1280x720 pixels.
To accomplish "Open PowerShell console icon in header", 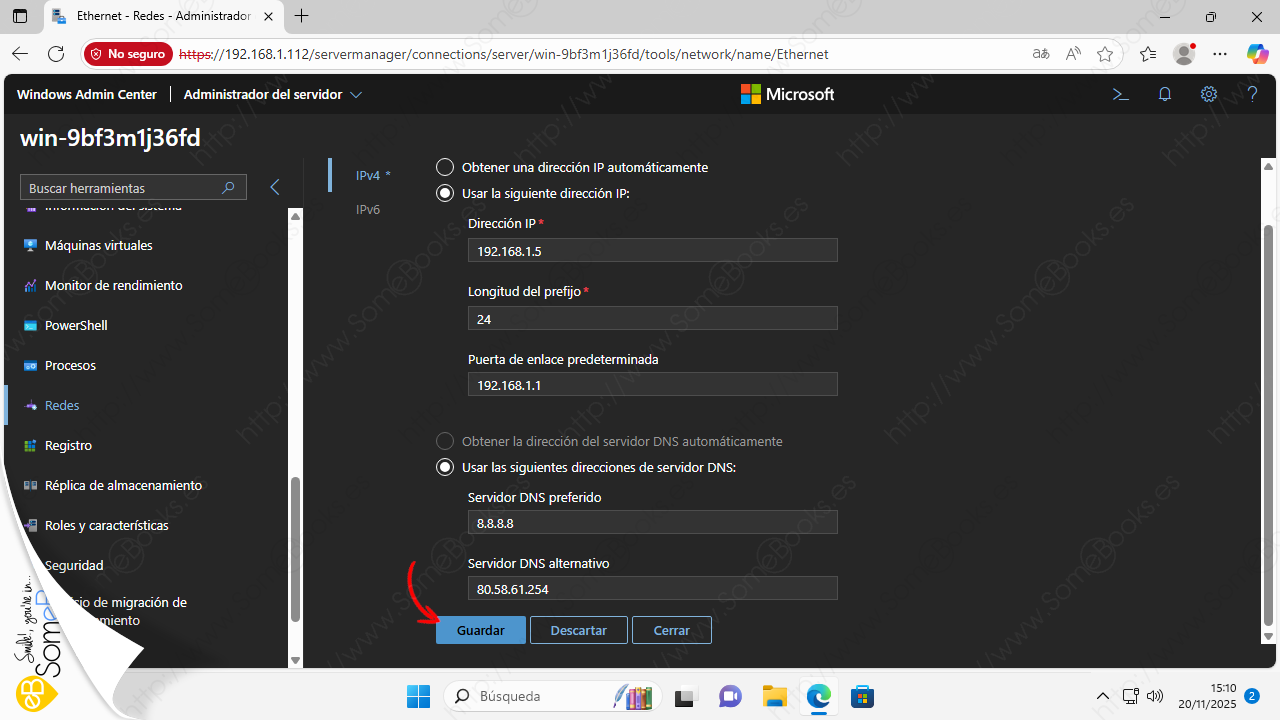I will (1121, 94).
